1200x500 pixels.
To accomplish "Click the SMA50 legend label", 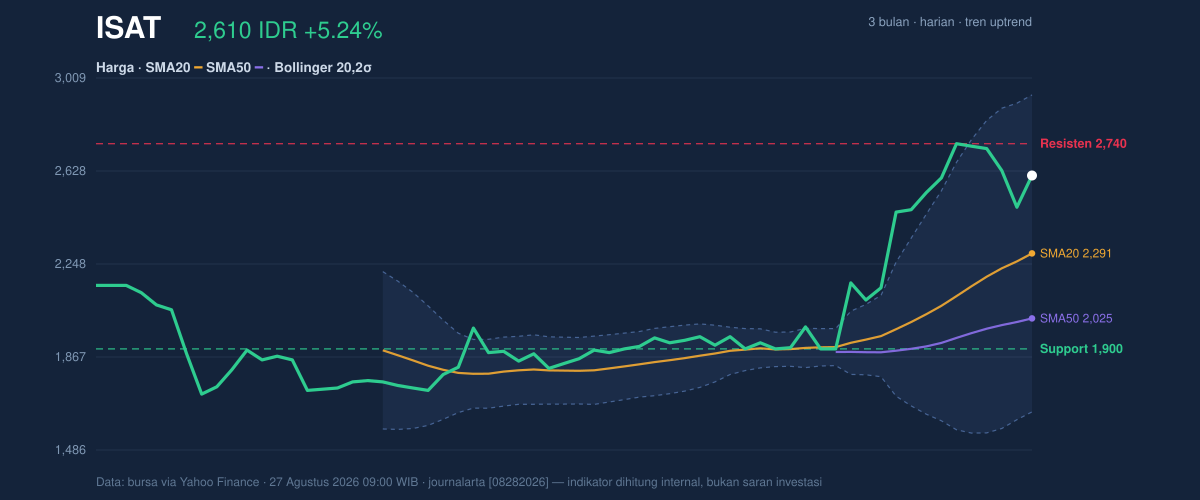I will pos(228,68).
